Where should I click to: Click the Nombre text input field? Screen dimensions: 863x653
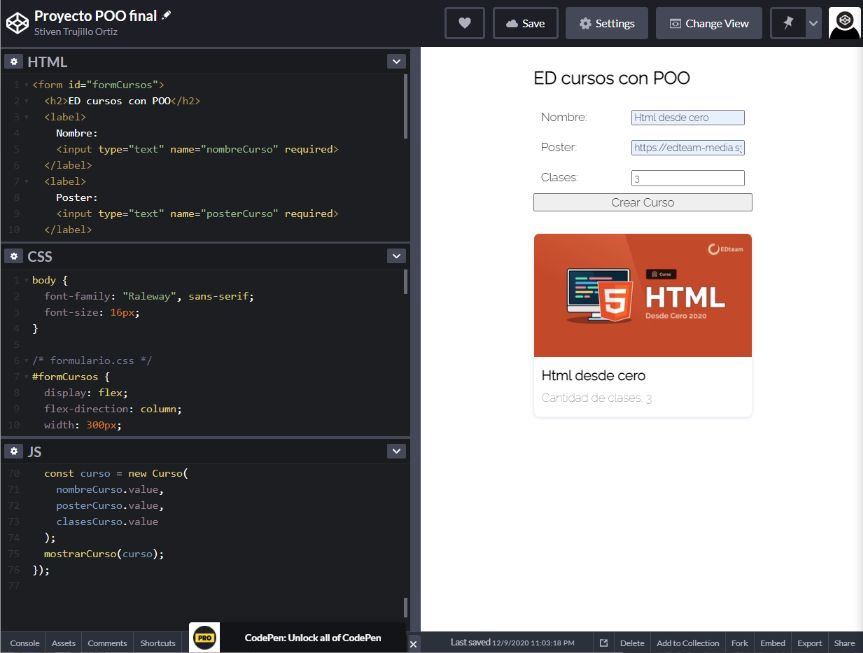689,117
